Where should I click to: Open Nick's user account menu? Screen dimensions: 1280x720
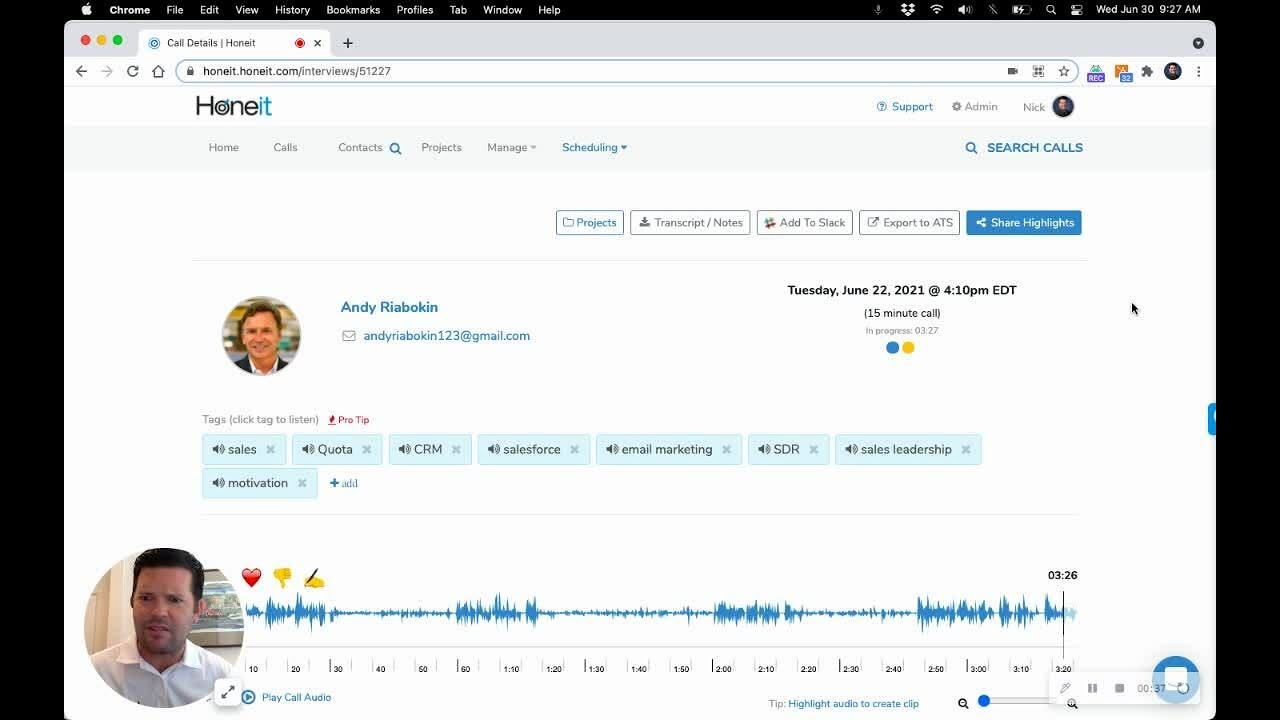pyautogui.click(x=1048, y=107)
